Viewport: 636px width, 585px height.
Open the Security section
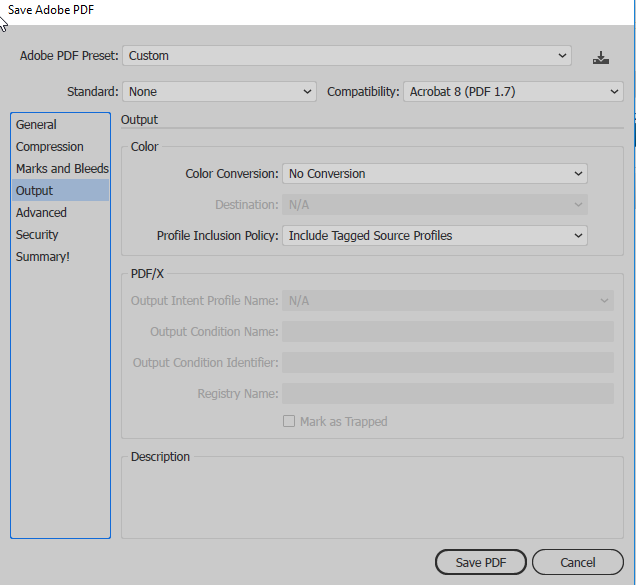click(x=60, y=234)
